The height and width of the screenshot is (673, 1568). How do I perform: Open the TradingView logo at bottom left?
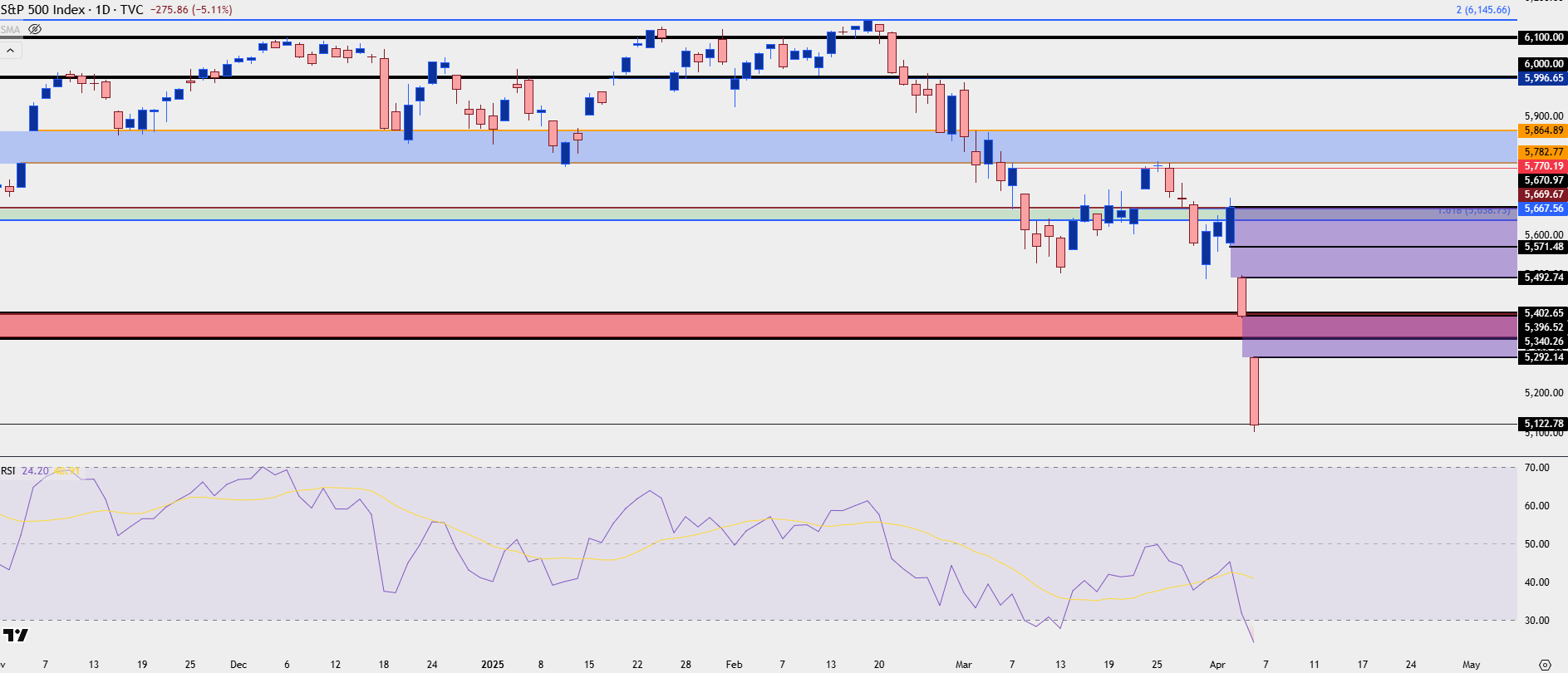tap(15, 636)
